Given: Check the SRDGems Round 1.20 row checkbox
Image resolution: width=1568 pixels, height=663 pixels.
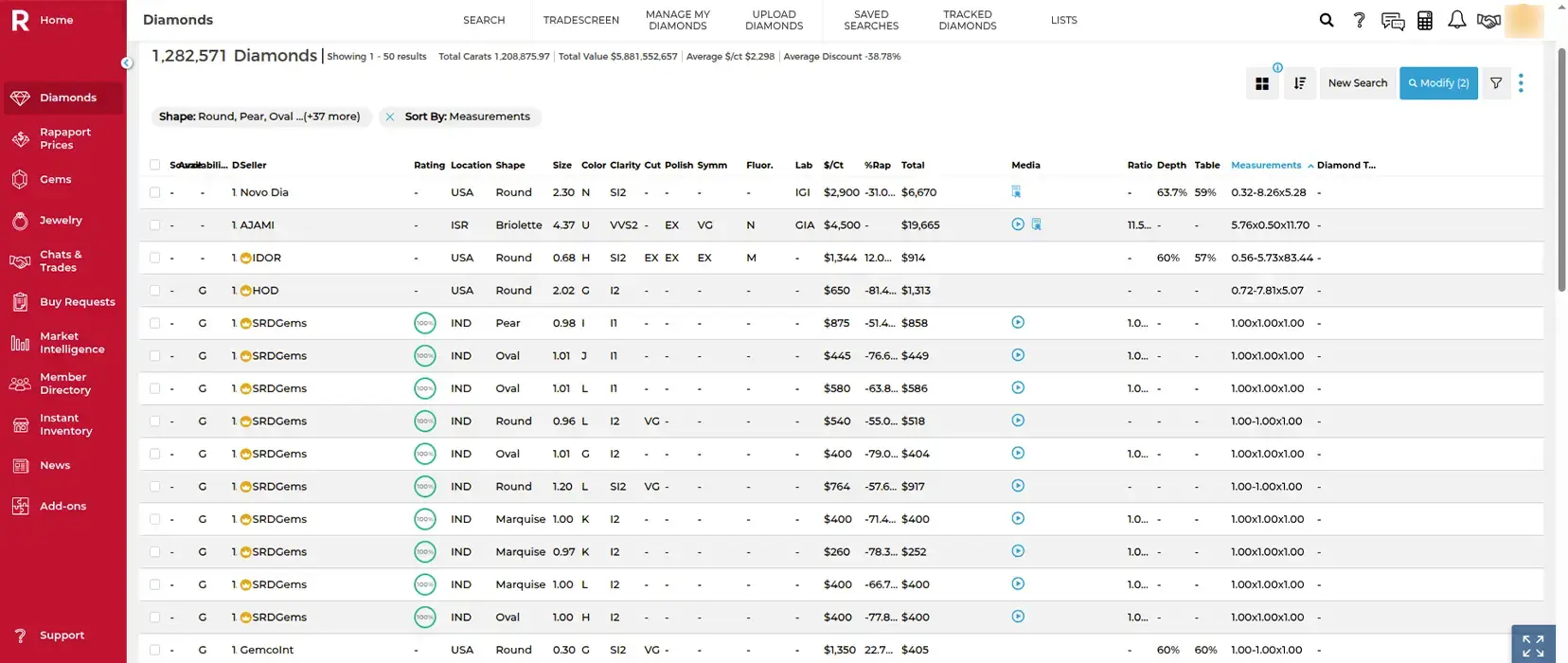Looking at the screenshot, I should point(155,487).
